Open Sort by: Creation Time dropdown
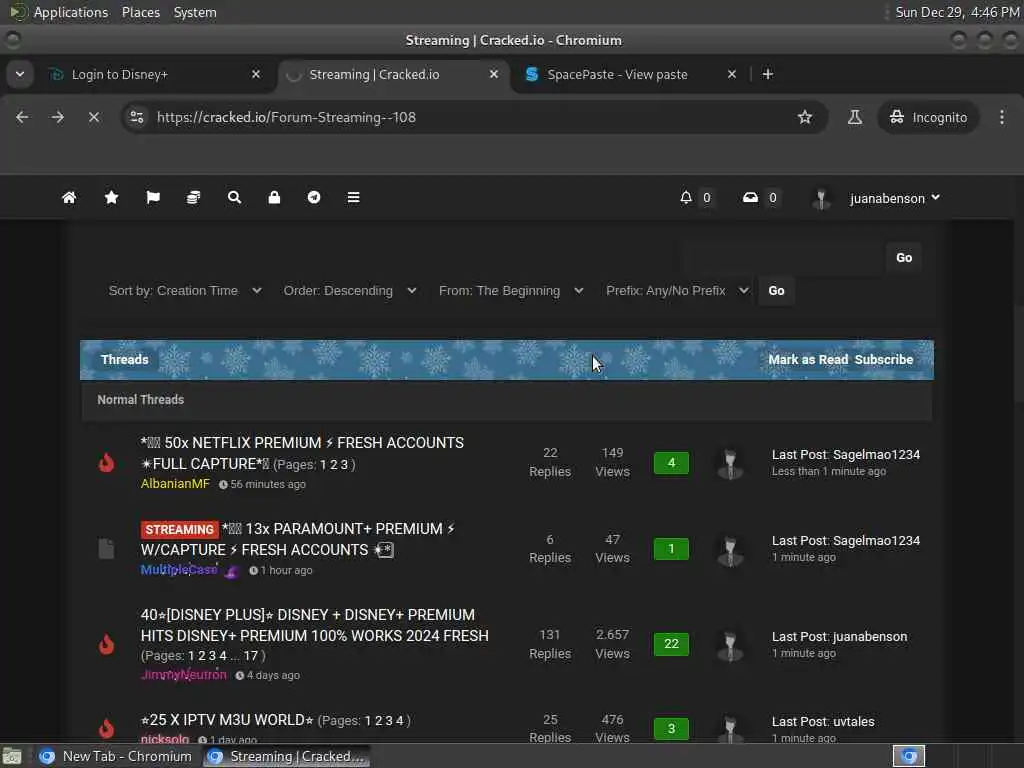This screenshot has height=768, width=1024. pyautogui.click(x=185, y=291)
